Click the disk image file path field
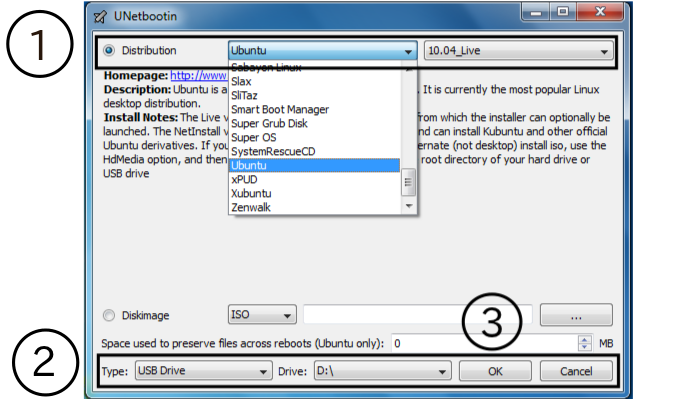700x399 pixels. click(418, 315)
